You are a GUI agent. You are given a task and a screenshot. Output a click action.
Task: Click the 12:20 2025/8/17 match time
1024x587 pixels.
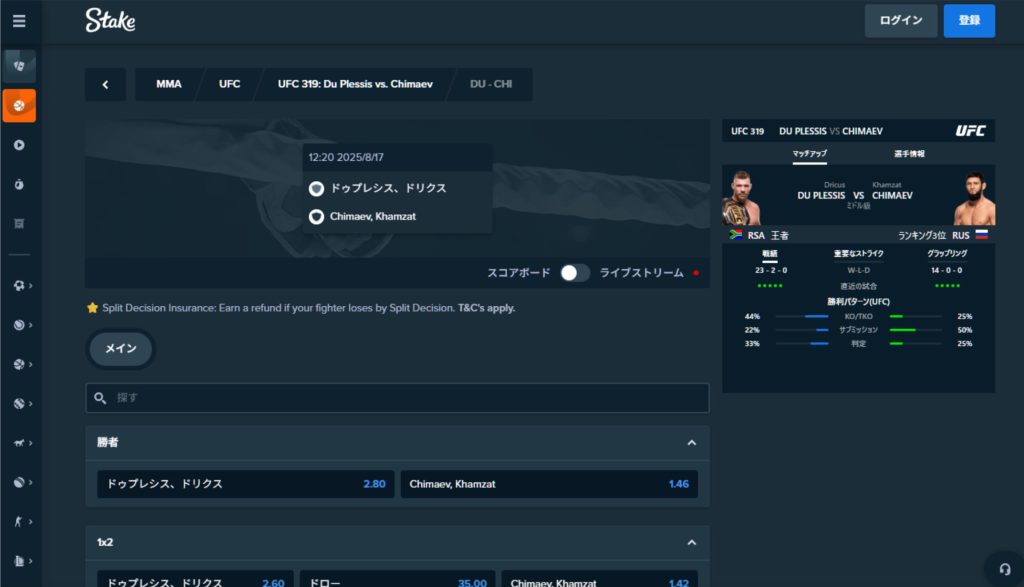tap(346, 157)
